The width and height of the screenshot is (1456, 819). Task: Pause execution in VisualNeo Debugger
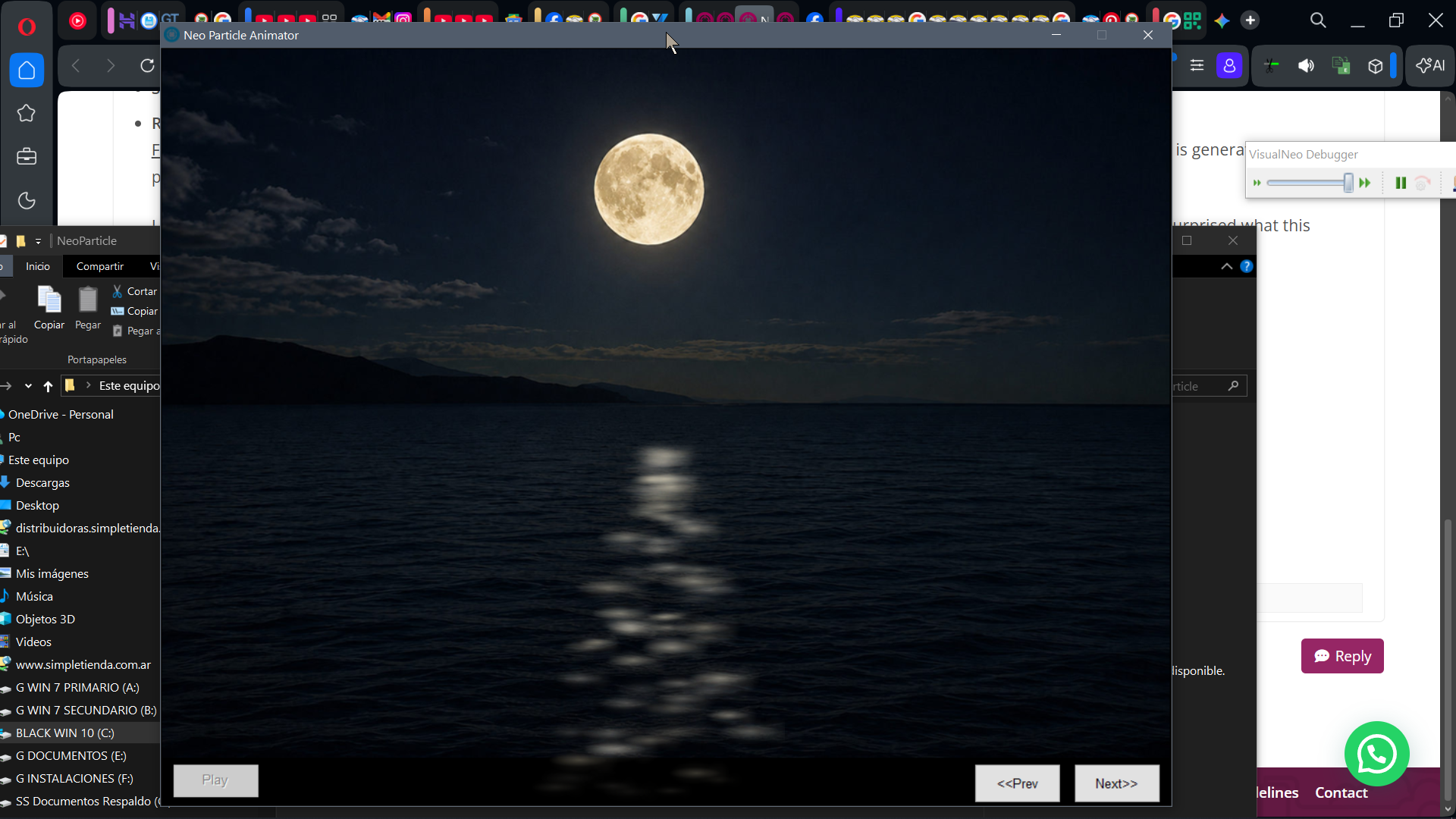pyautogui.click(x=1401, y=183)
